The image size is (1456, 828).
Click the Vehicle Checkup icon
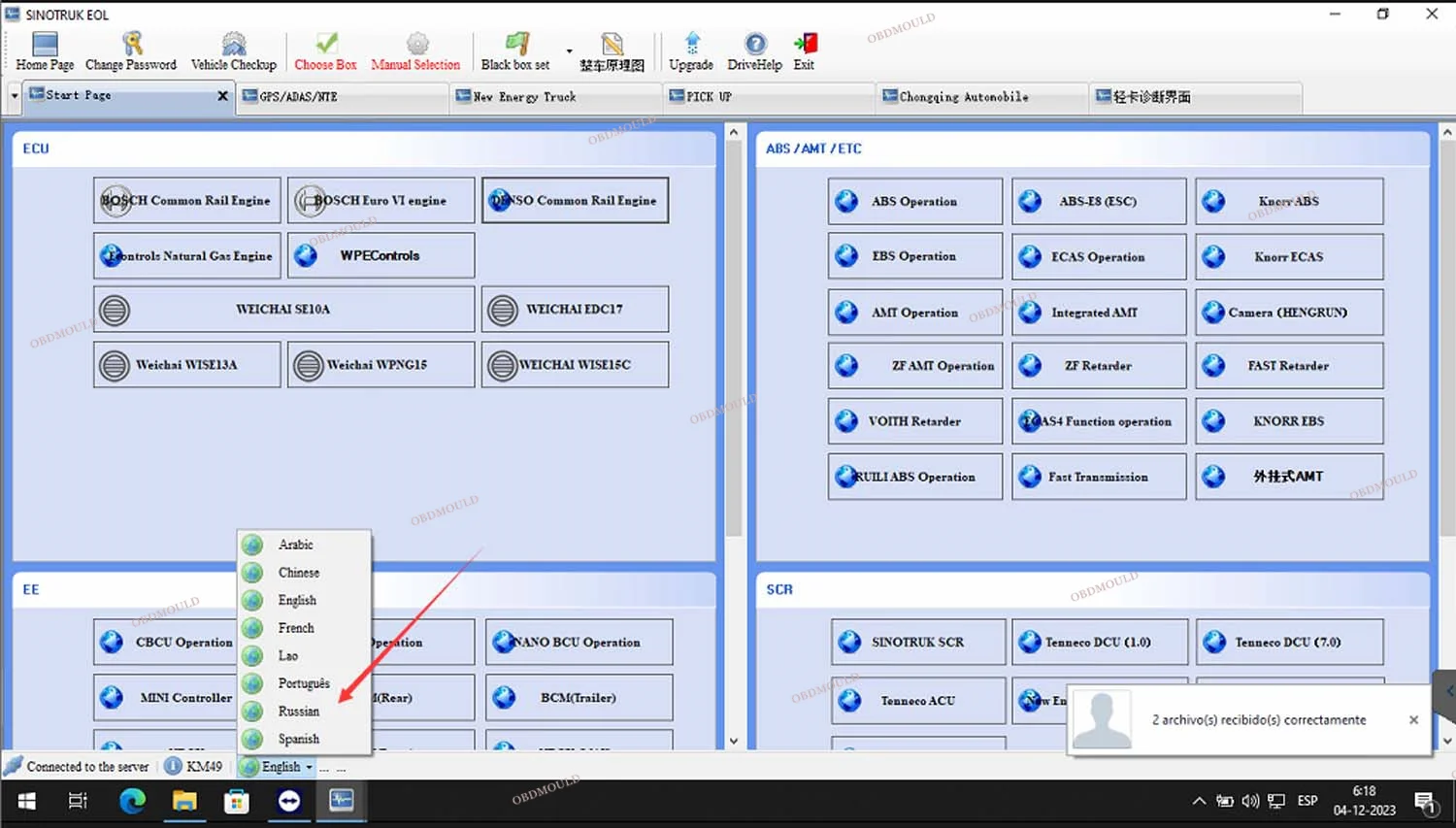point(233,45)
